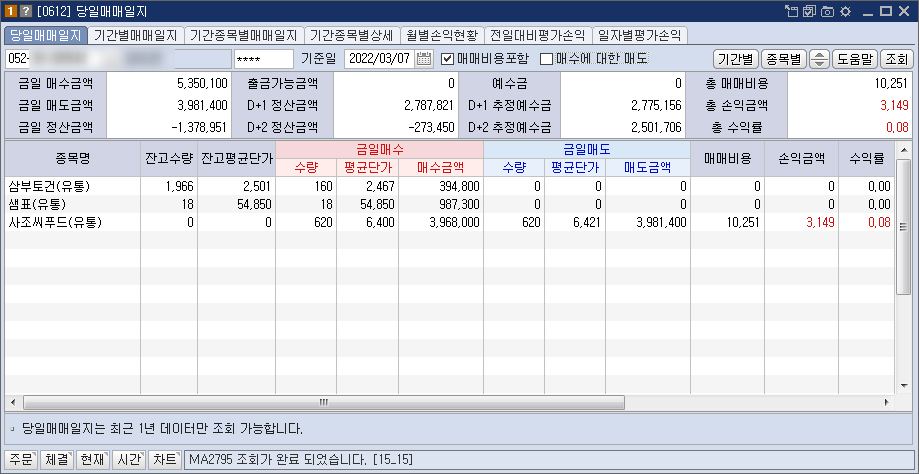Uncheck the 매매비용포함 checkbox
Viewport: 919px width, 474px height.
[x=447, y=59]
